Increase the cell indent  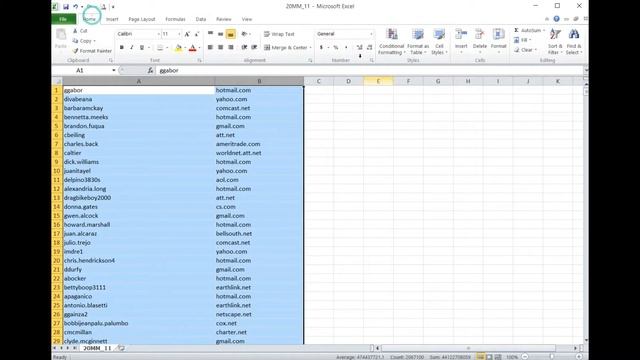[254, 48]
